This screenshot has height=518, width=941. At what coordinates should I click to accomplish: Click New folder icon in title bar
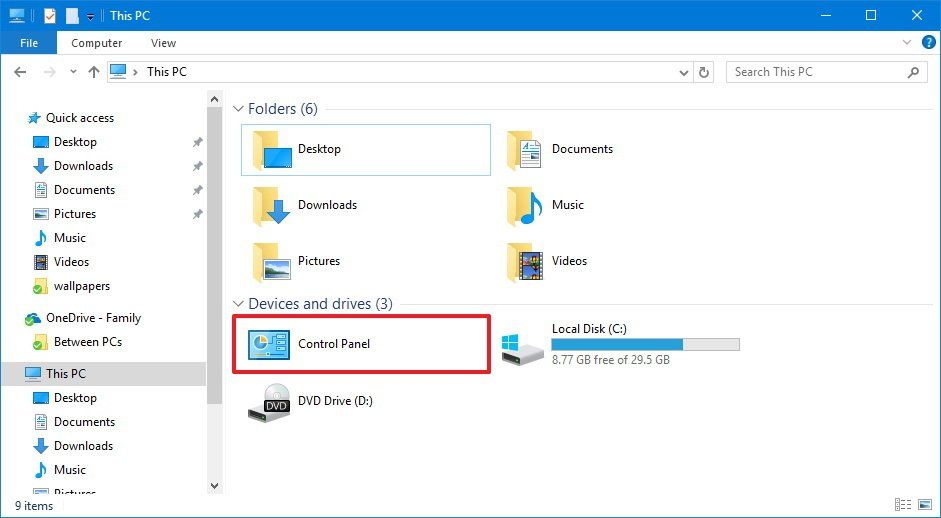tap(72, 16)
